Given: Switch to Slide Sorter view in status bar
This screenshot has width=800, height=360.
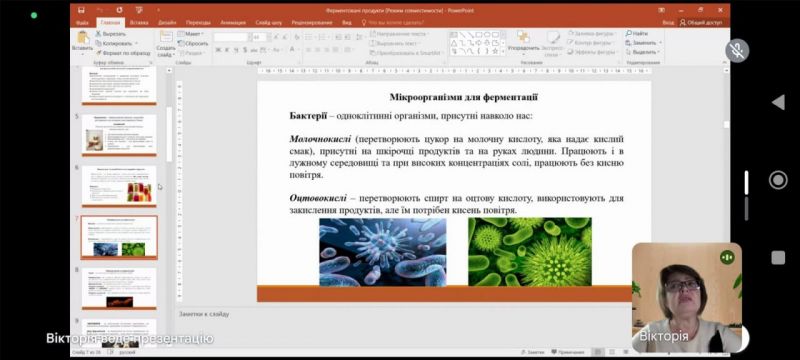Looking at the screenshot, I should pyautogui.click(x=612, y=352).
